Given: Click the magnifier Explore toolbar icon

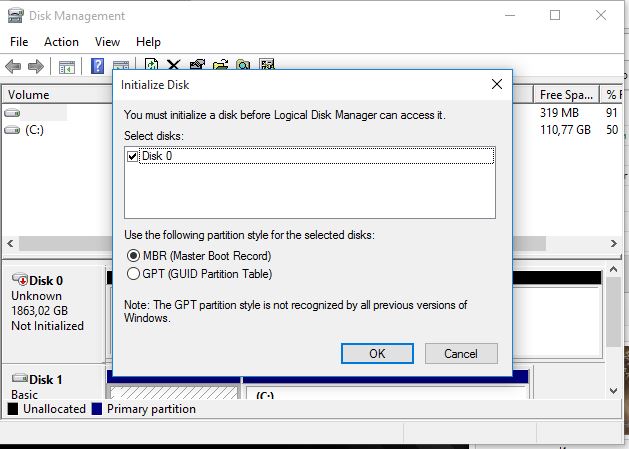Looking at the screenshot, I should tap(243, 67).
